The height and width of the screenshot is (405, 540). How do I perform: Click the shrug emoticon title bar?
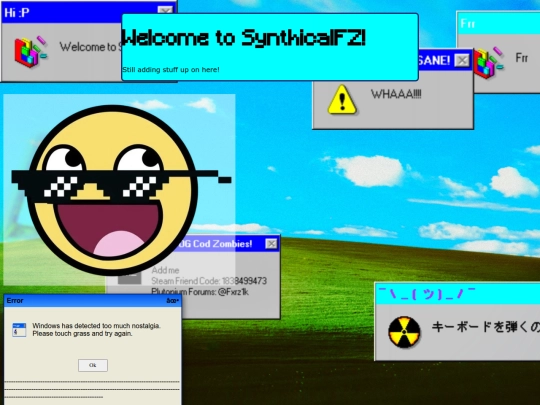pos(458,294)
